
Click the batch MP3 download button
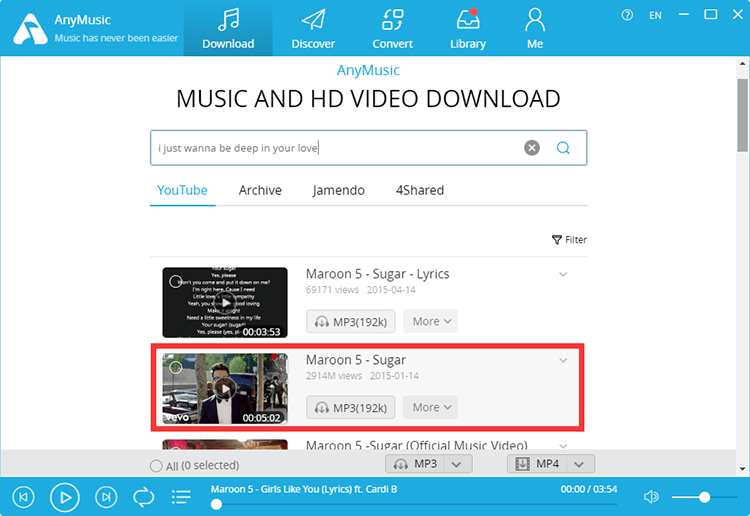click(415, 464)
